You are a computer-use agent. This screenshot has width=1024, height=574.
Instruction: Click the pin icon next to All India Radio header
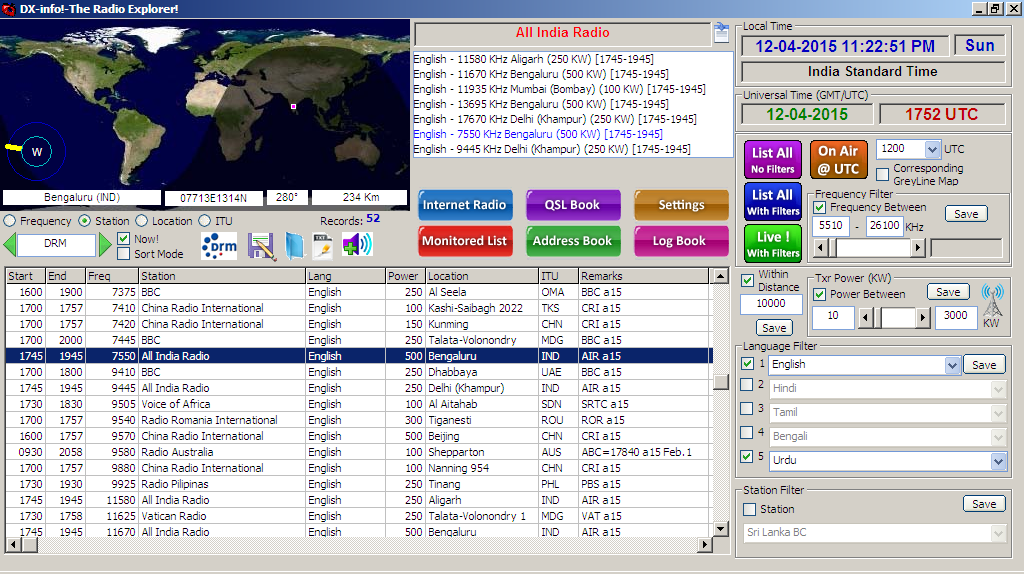[721, 31]
